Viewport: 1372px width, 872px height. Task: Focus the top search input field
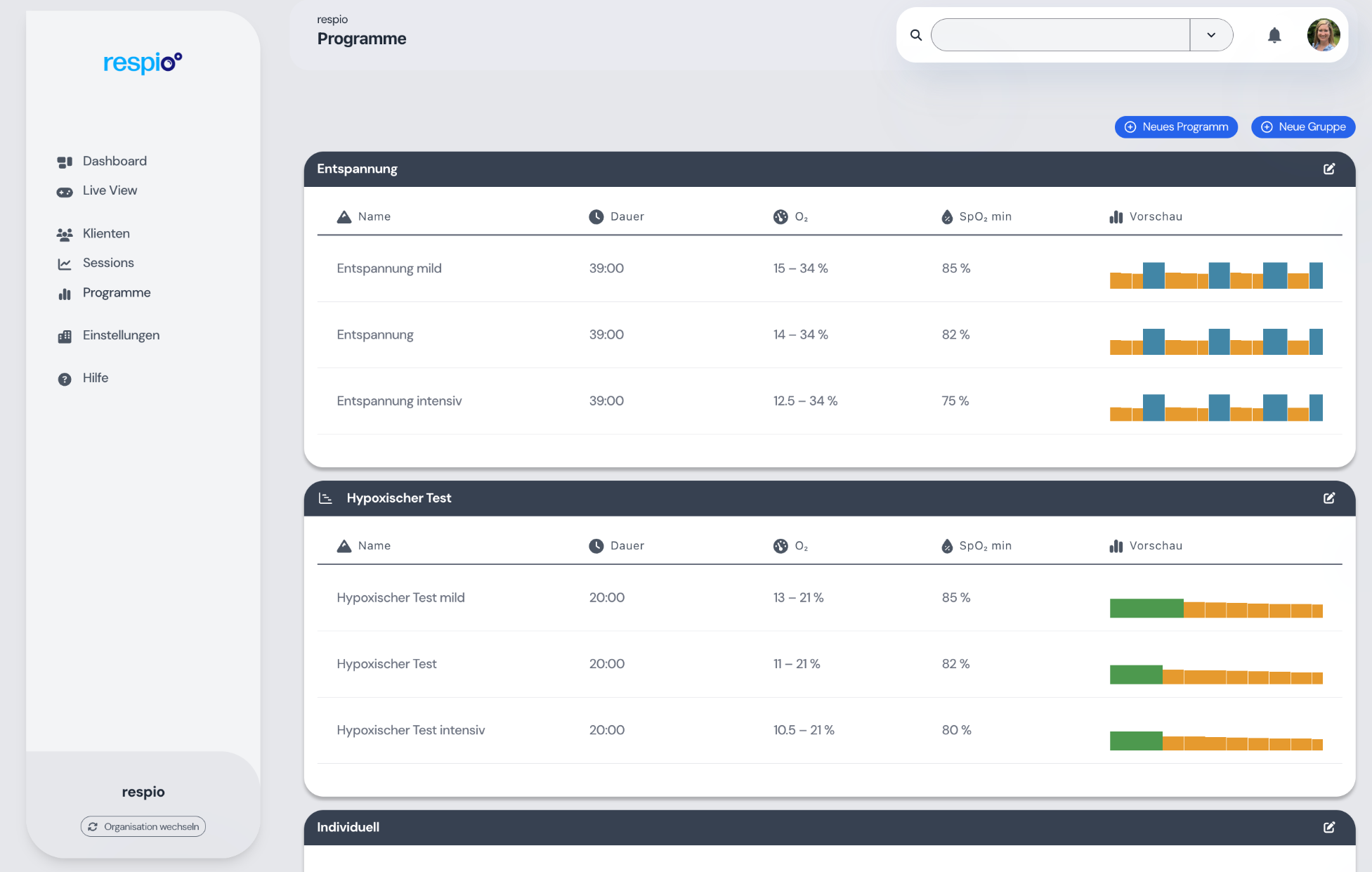tap(1059, 35)
